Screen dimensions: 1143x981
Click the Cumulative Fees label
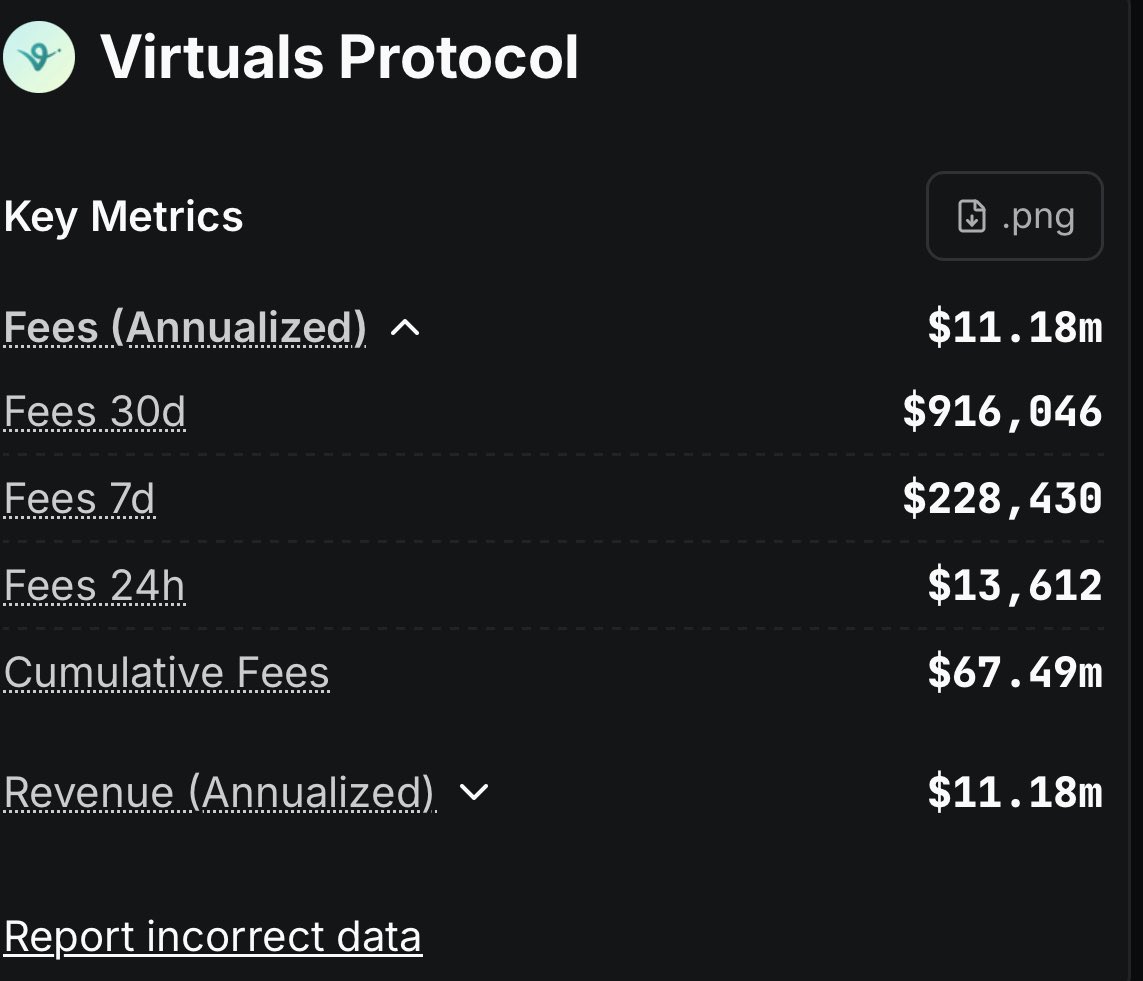click(167, 672)
